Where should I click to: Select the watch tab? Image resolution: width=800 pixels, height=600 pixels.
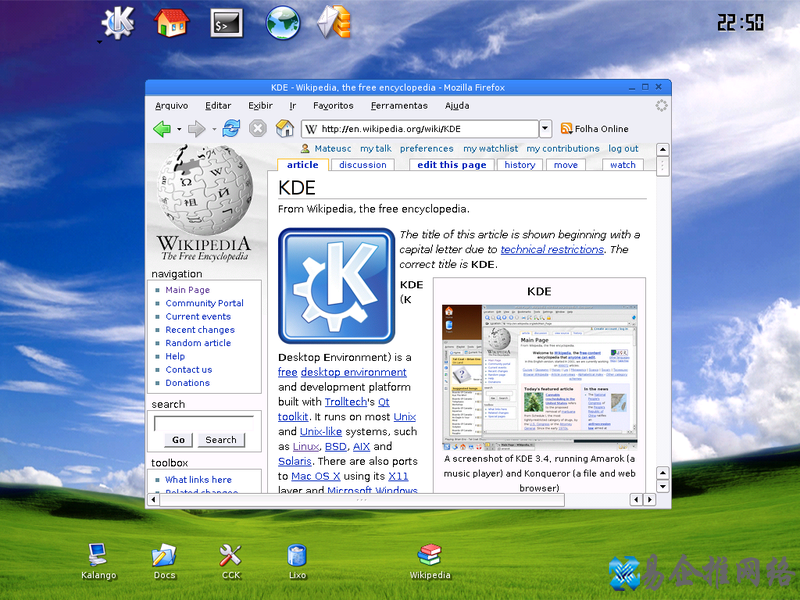(x=622, y=165)
